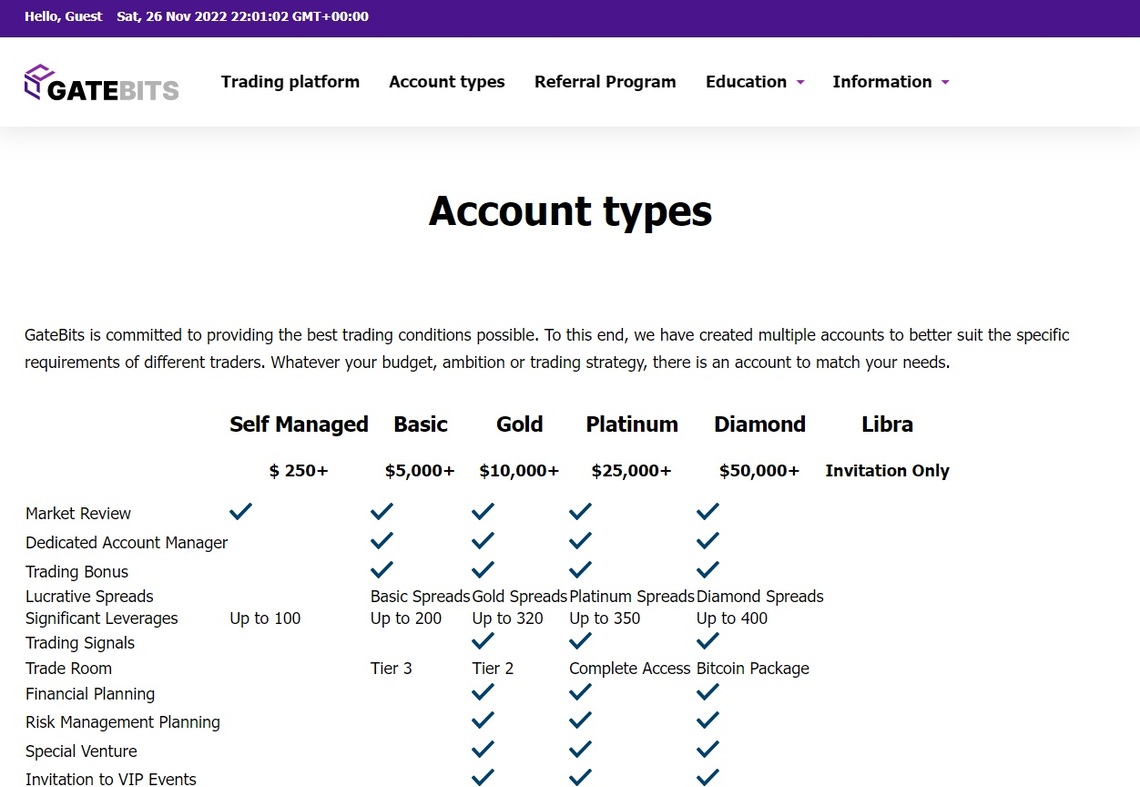Click the "Risk Management Planning" row label

click(123, 722)
